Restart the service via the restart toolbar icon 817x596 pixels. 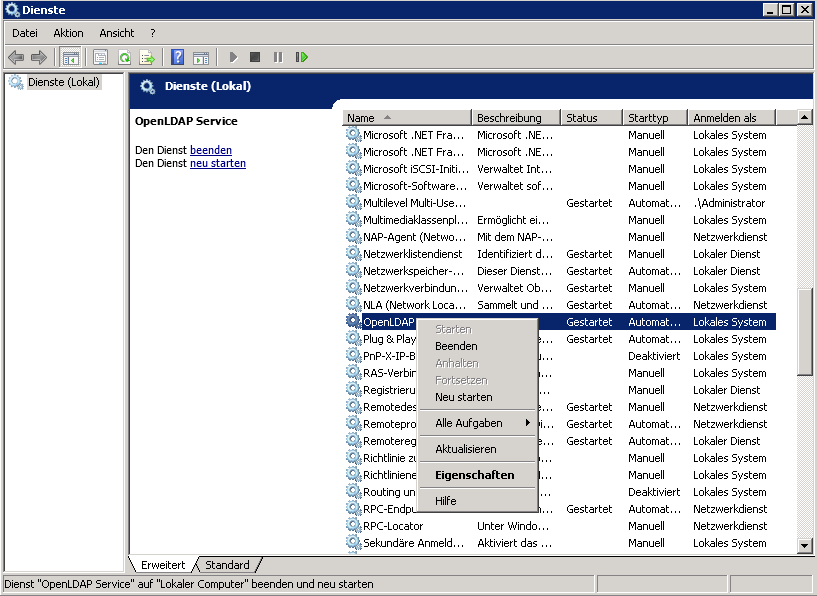(x=301, y=57)
